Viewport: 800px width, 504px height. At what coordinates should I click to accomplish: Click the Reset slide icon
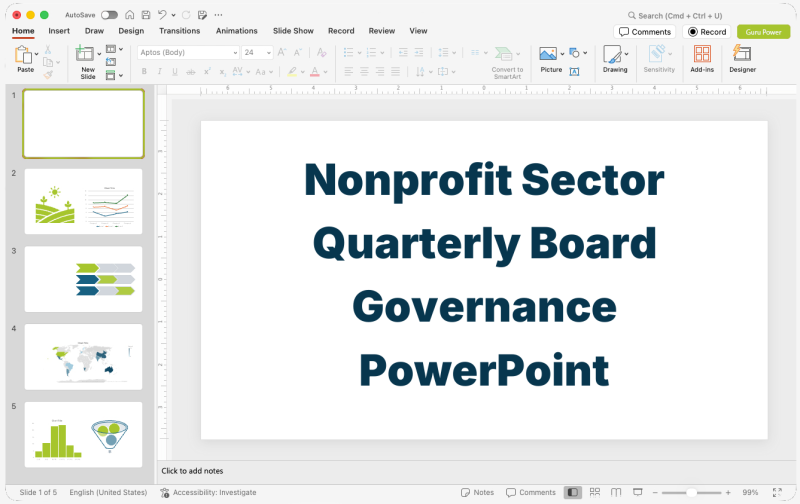click(111, 62)
